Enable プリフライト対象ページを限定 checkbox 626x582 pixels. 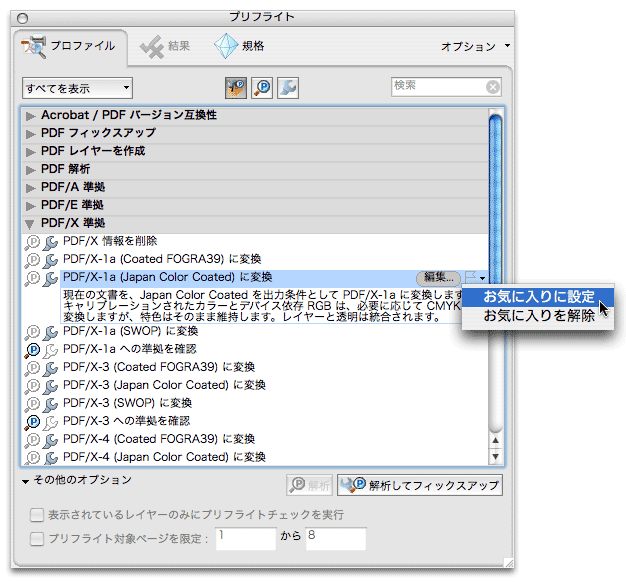click(37, 539)
